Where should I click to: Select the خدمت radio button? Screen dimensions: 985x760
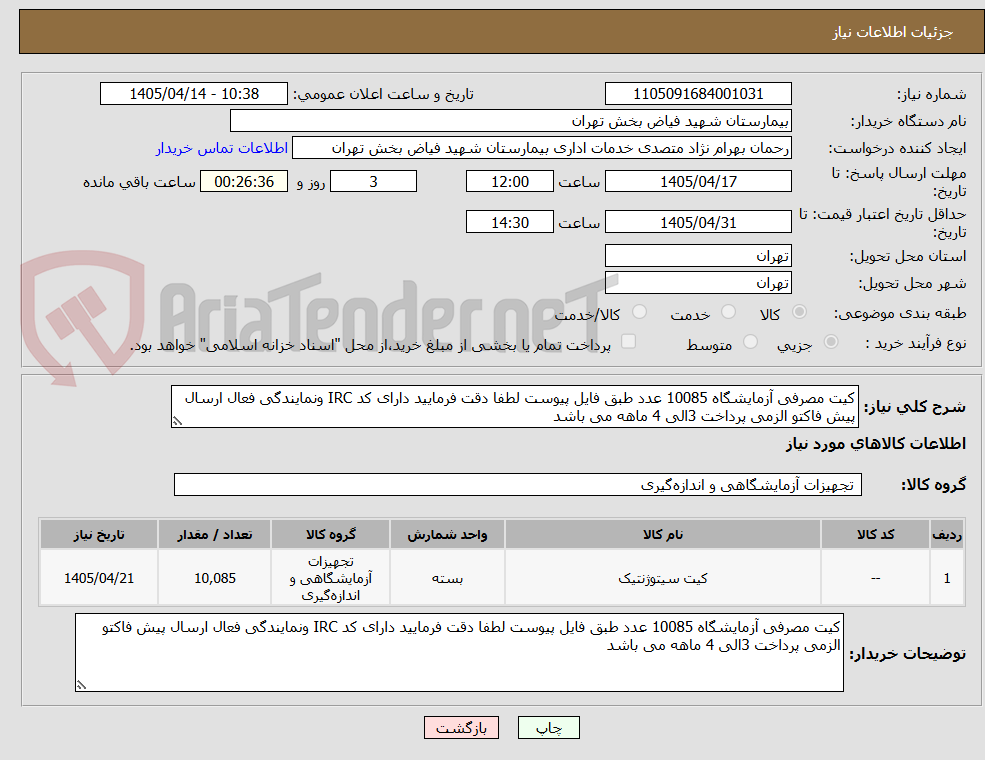pyautogui.click(x=729, y=312)
